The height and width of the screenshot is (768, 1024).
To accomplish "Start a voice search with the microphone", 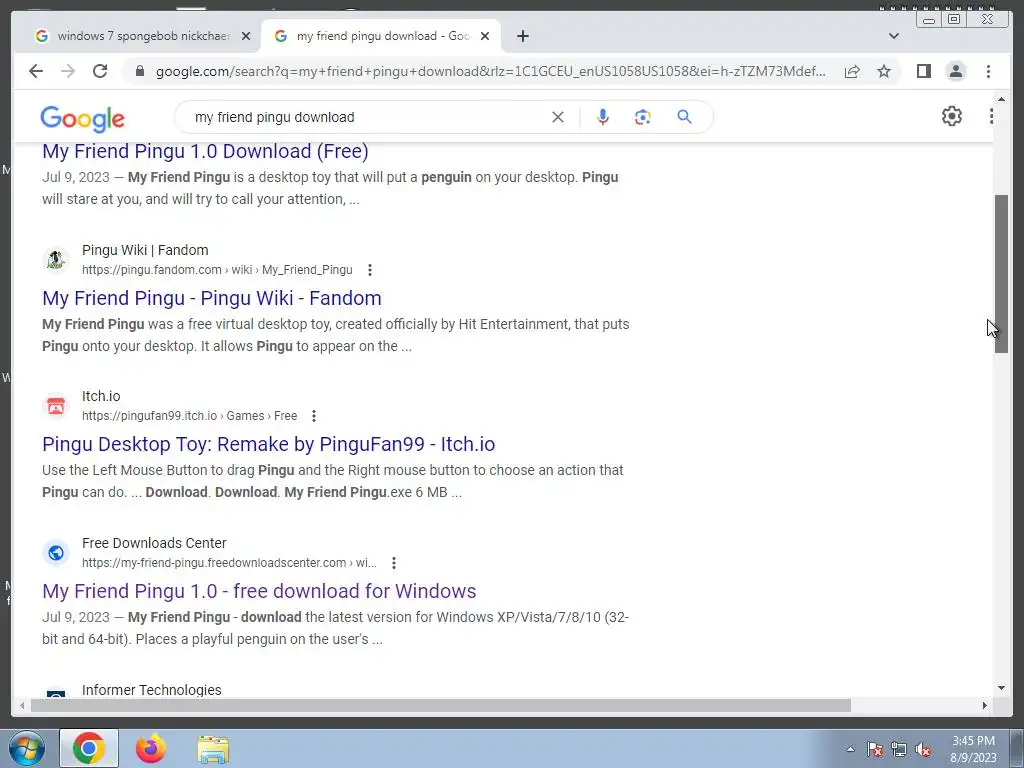I will tap(603, 117).
